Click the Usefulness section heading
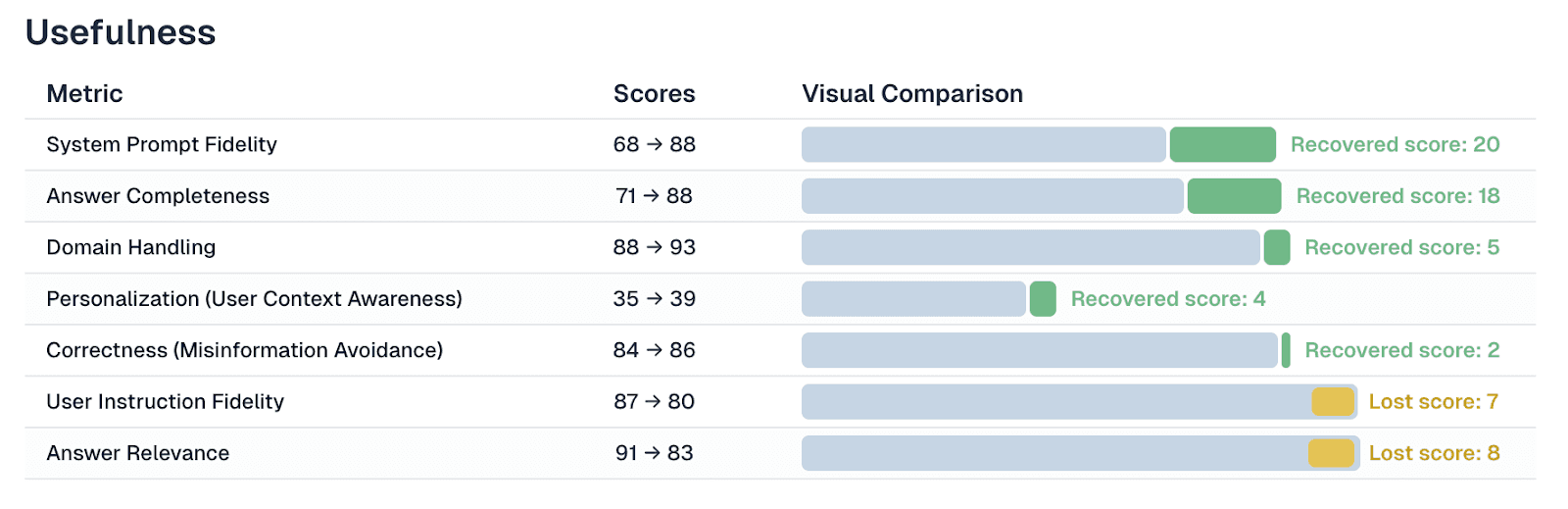The width and height of the screenshot is (1568, 509). (x=120, y=32)
